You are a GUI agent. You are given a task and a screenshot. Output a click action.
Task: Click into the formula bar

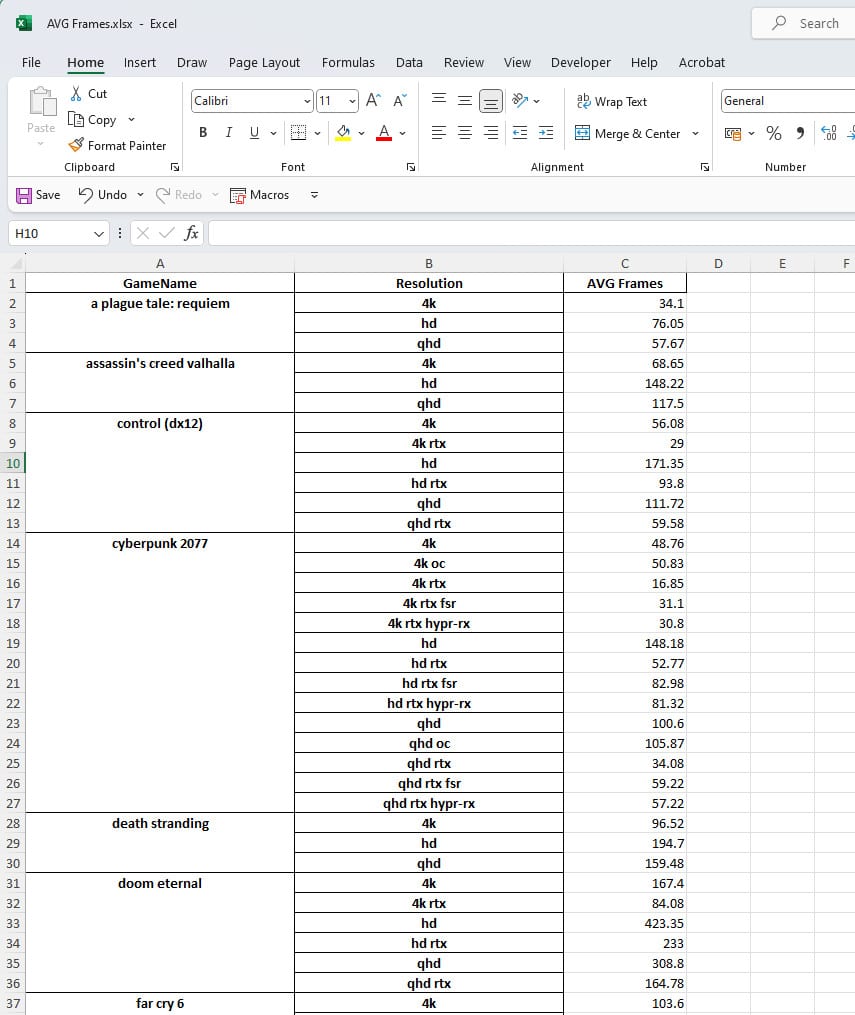[532, 233]
